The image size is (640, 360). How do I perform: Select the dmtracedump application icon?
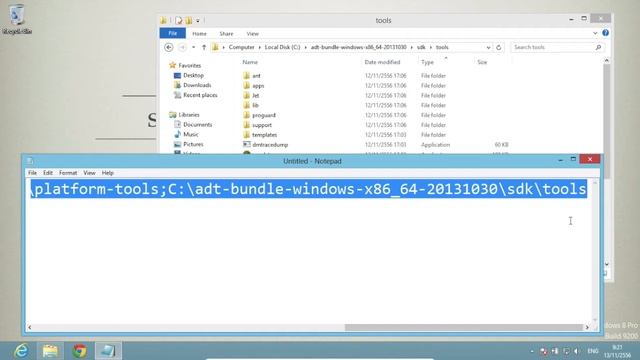pos(247,144)
